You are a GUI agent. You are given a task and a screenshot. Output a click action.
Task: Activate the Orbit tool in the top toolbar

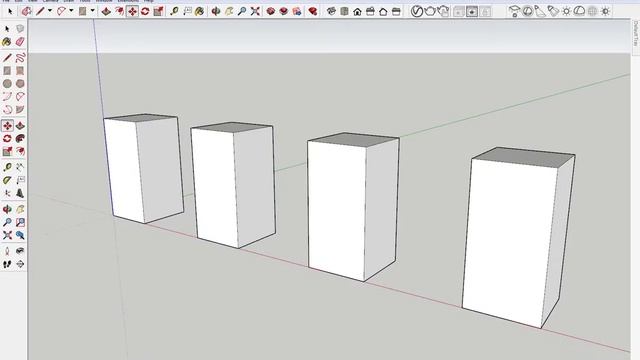click(x=216, y=11)
